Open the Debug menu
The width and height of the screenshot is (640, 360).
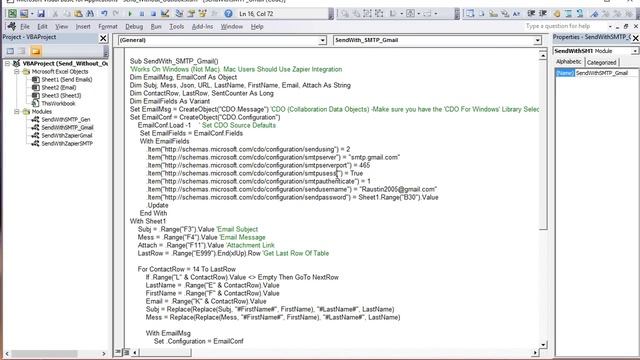134,27
